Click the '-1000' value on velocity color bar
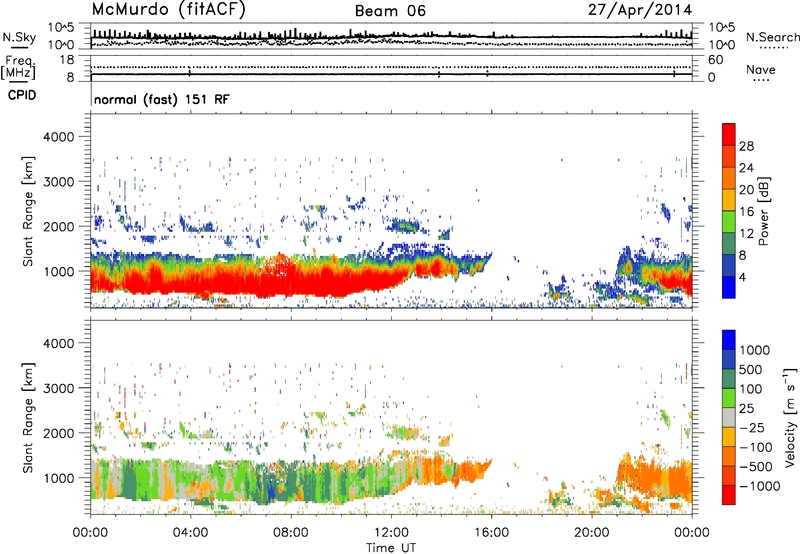 (x=760, y=486)
